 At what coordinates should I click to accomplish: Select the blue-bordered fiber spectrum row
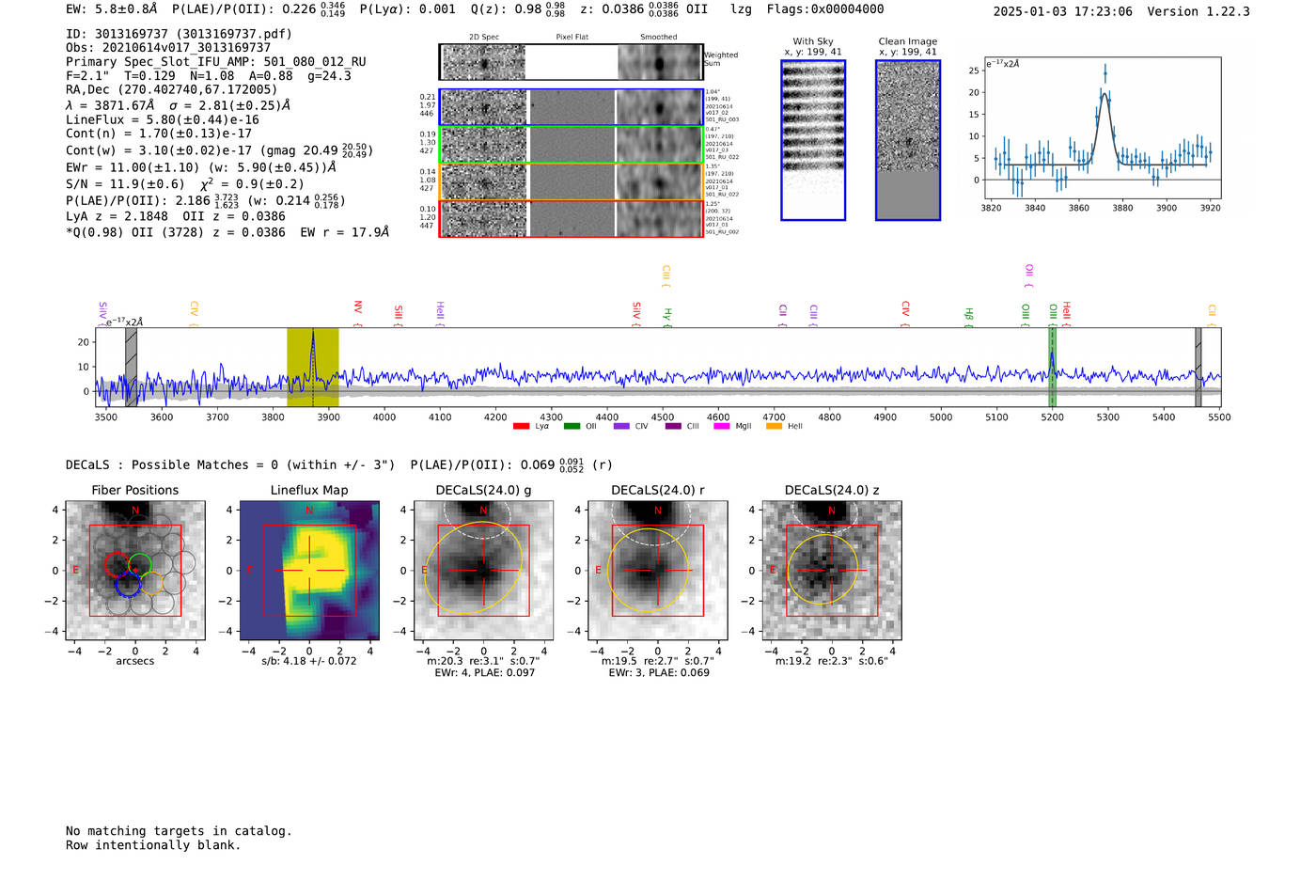571,107
